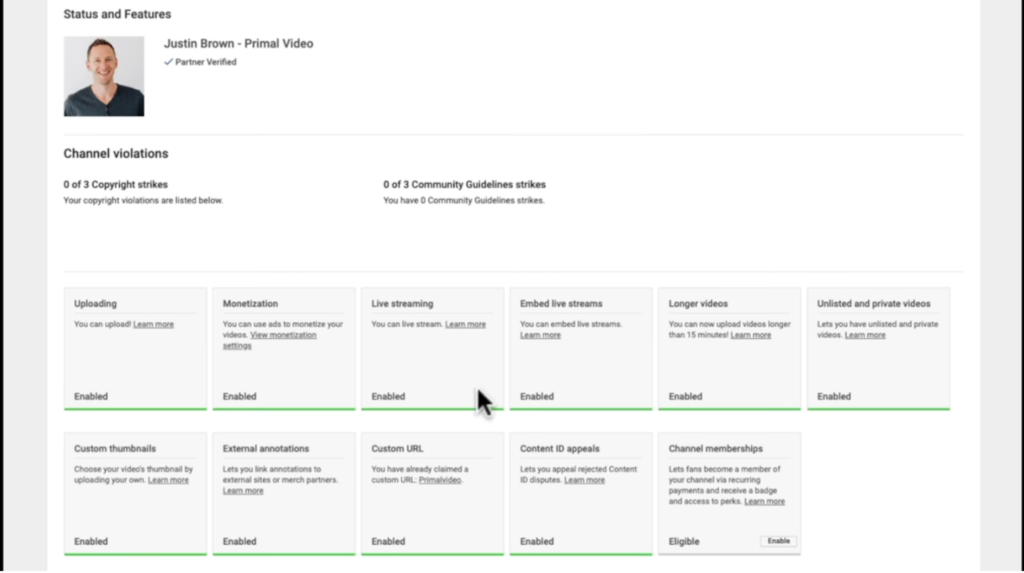Screen dimensions: 1024x573
Task: Click the Live streaming card title
Action: [x=402, y=304]
